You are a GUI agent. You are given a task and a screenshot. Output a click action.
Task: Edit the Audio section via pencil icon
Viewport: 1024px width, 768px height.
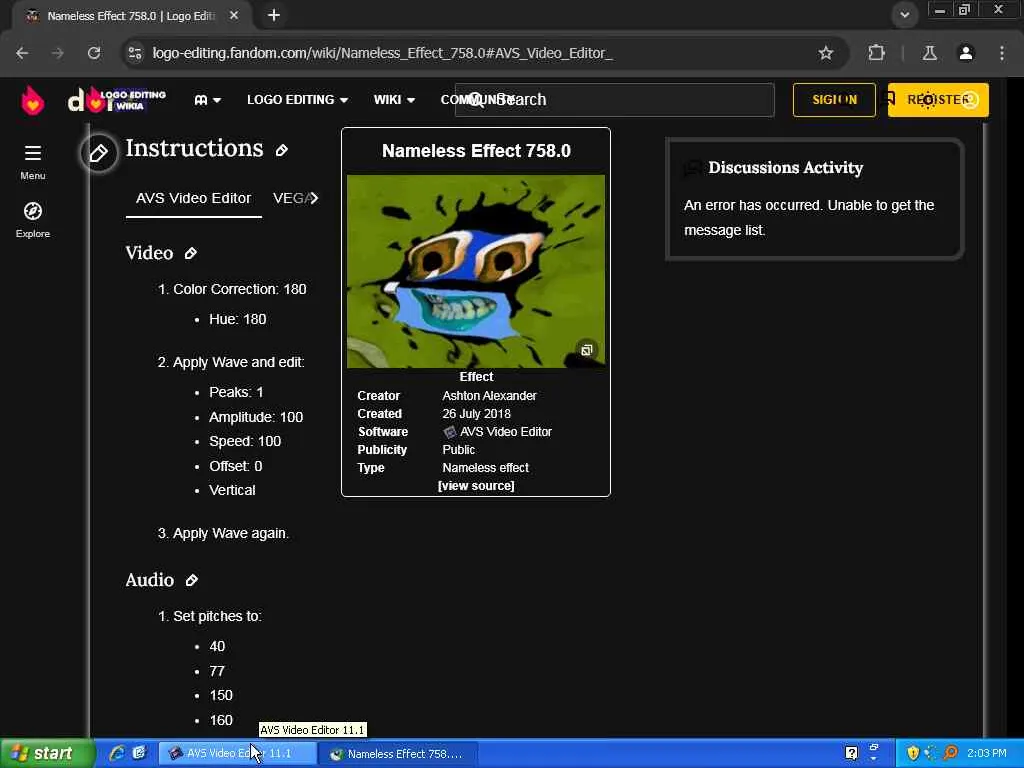pyautogui.click(x=191, y=580)
